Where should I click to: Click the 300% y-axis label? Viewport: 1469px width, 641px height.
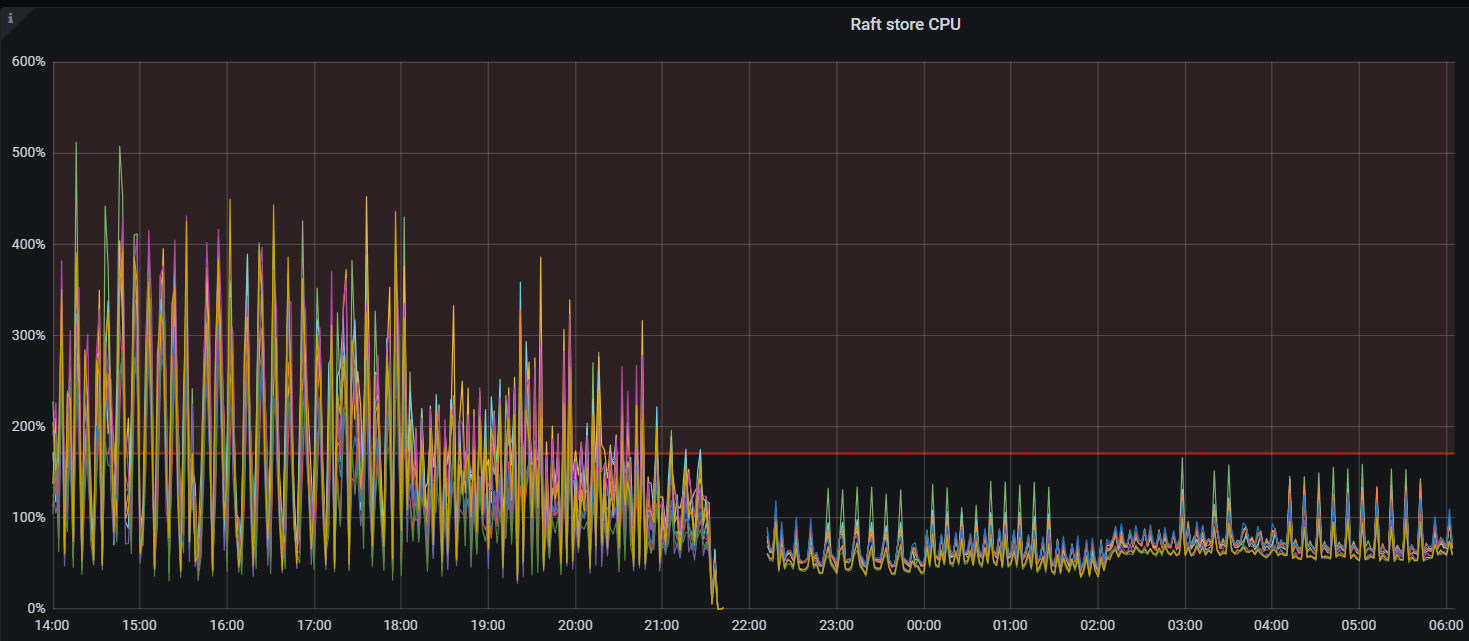(x=28, y=335)
